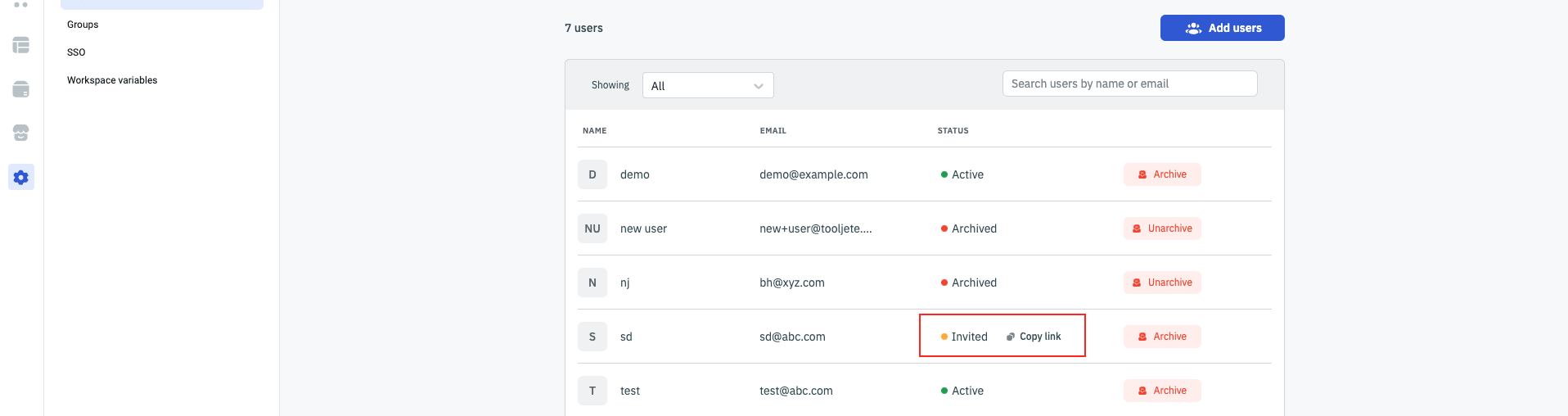1568x416 pixels.
Task: Click the copy icon beside Copy link
Action: 1011,337
